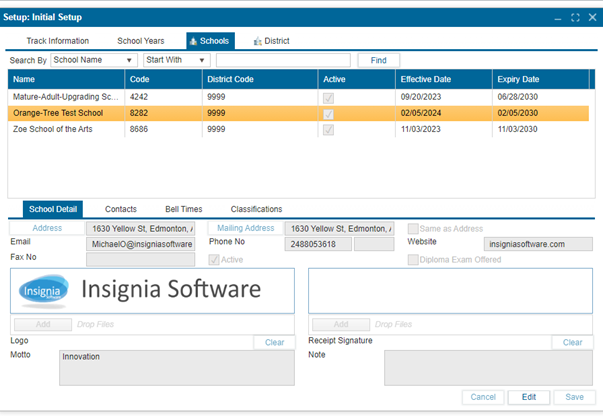Open the Schools tab
The width and height of the screenshot is (603, 416).
click(x=209, y=41)
